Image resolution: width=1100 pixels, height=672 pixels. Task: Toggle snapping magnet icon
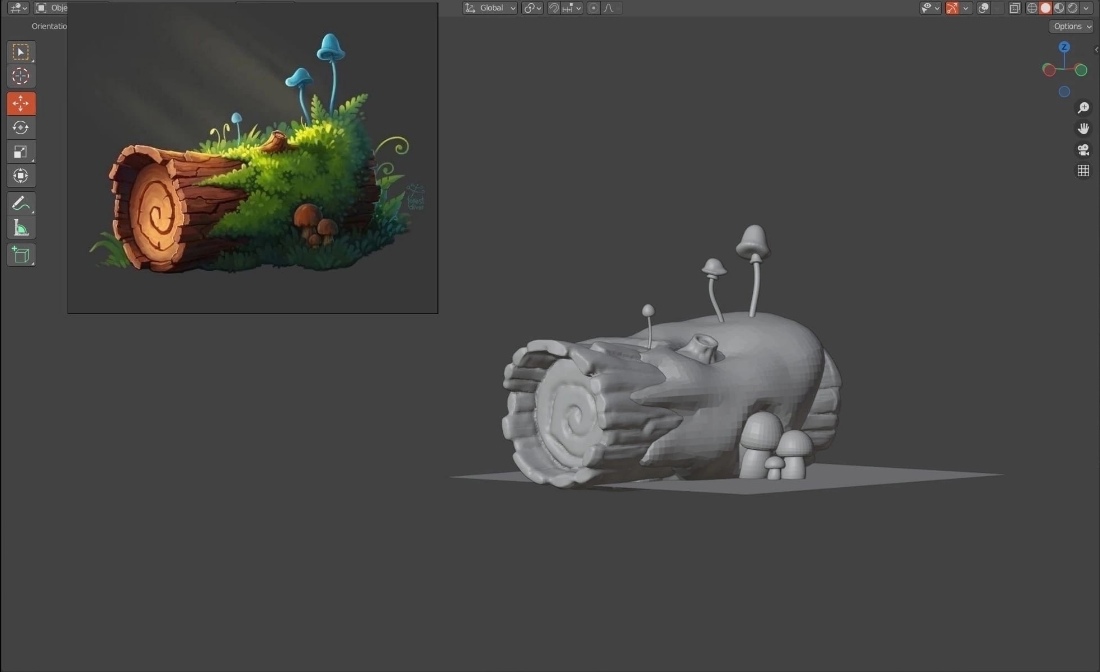(x=554, y=8)
